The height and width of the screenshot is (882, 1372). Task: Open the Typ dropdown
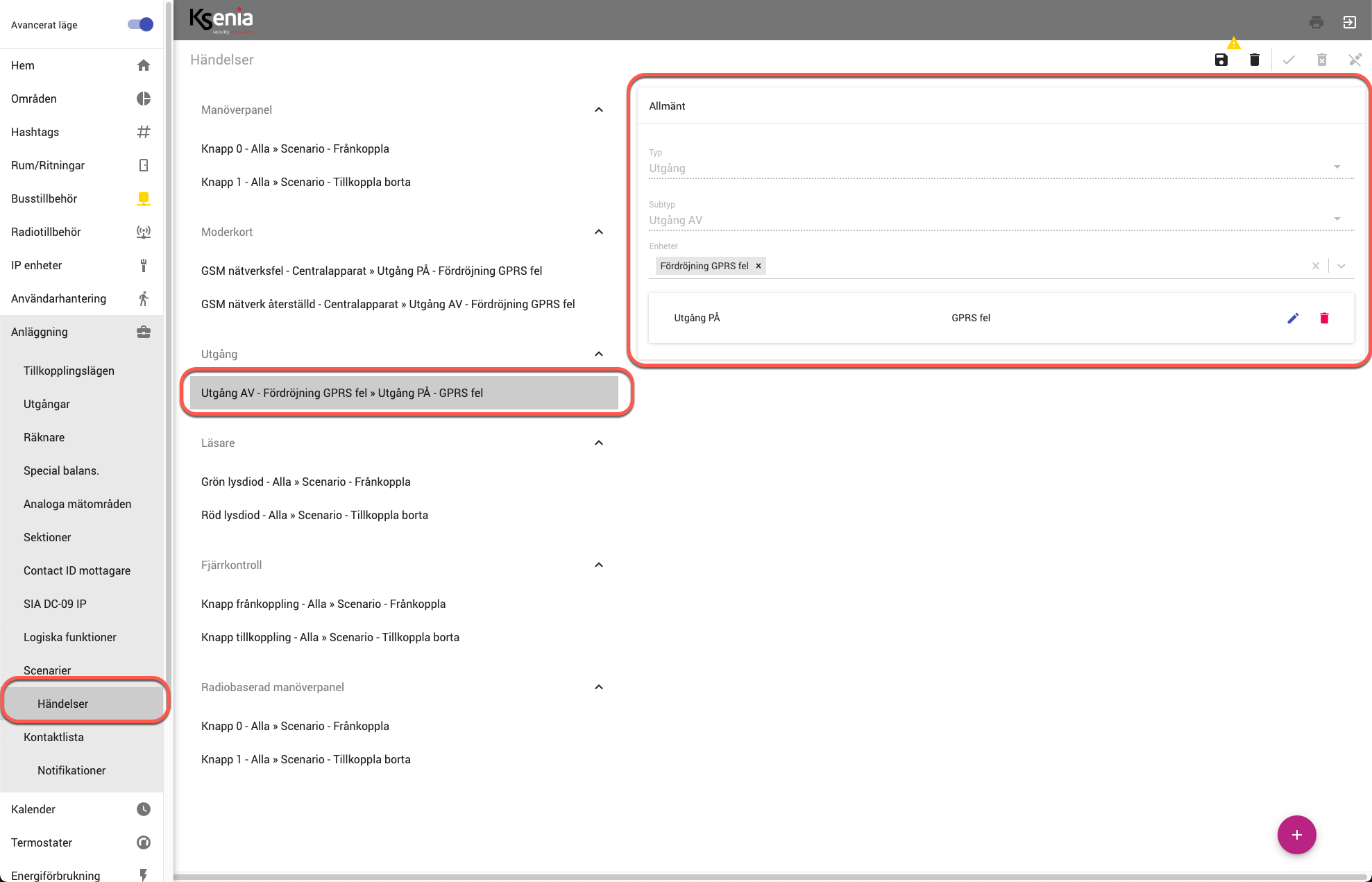(x=1337, y=167)
